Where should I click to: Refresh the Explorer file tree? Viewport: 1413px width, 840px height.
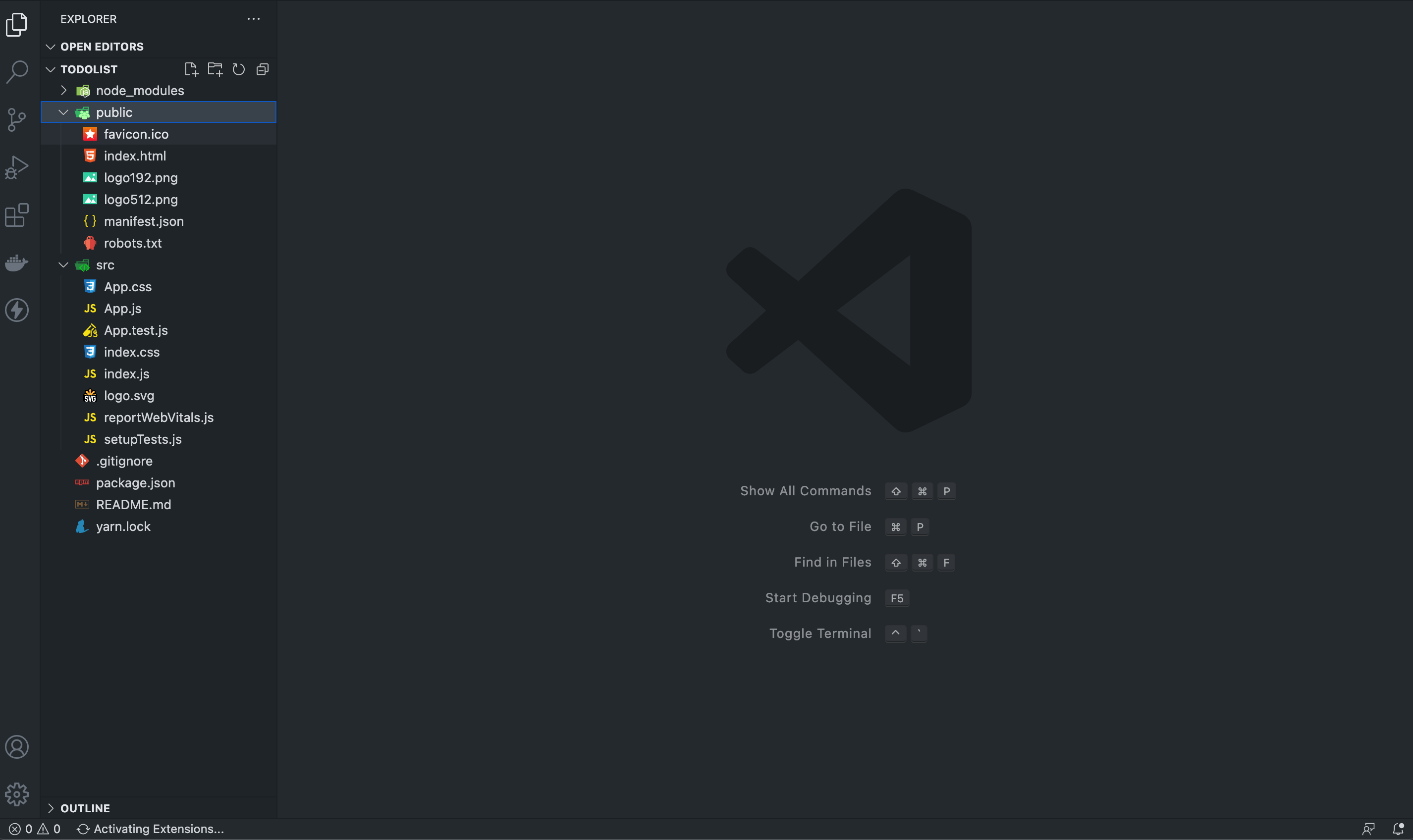pos(239,69)
